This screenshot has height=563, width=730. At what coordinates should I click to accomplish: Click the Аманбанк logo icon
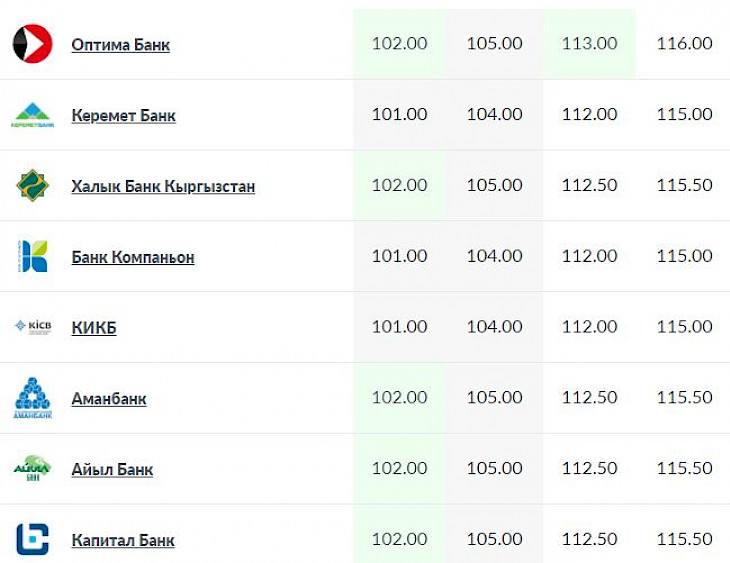point(32,398)
